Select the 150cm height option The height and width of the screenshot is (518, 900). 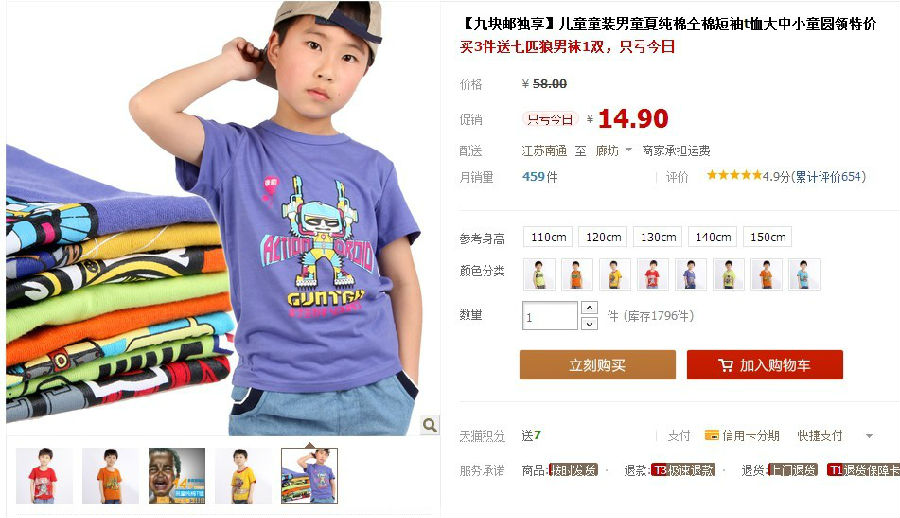pos(767,237)
